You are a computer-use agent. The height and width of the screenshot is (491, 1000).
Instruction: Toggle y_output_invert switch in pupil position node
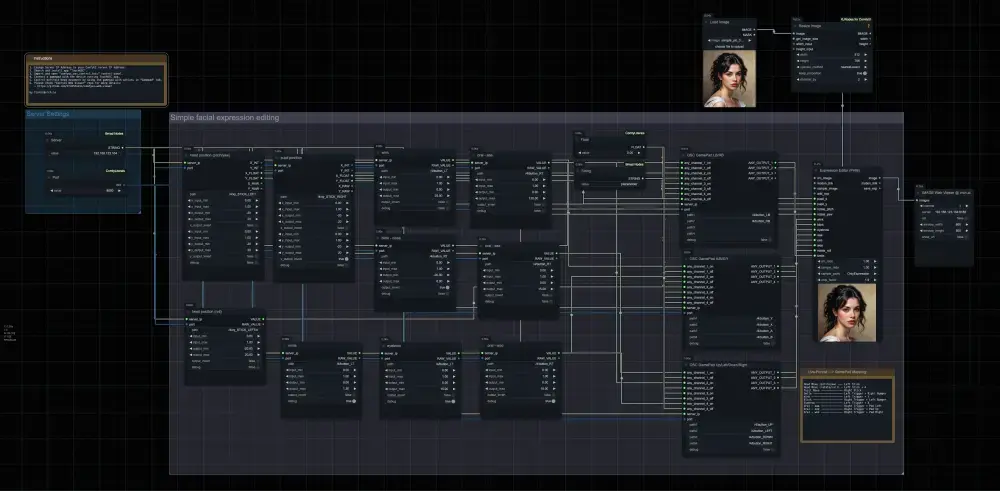(346, 259)
